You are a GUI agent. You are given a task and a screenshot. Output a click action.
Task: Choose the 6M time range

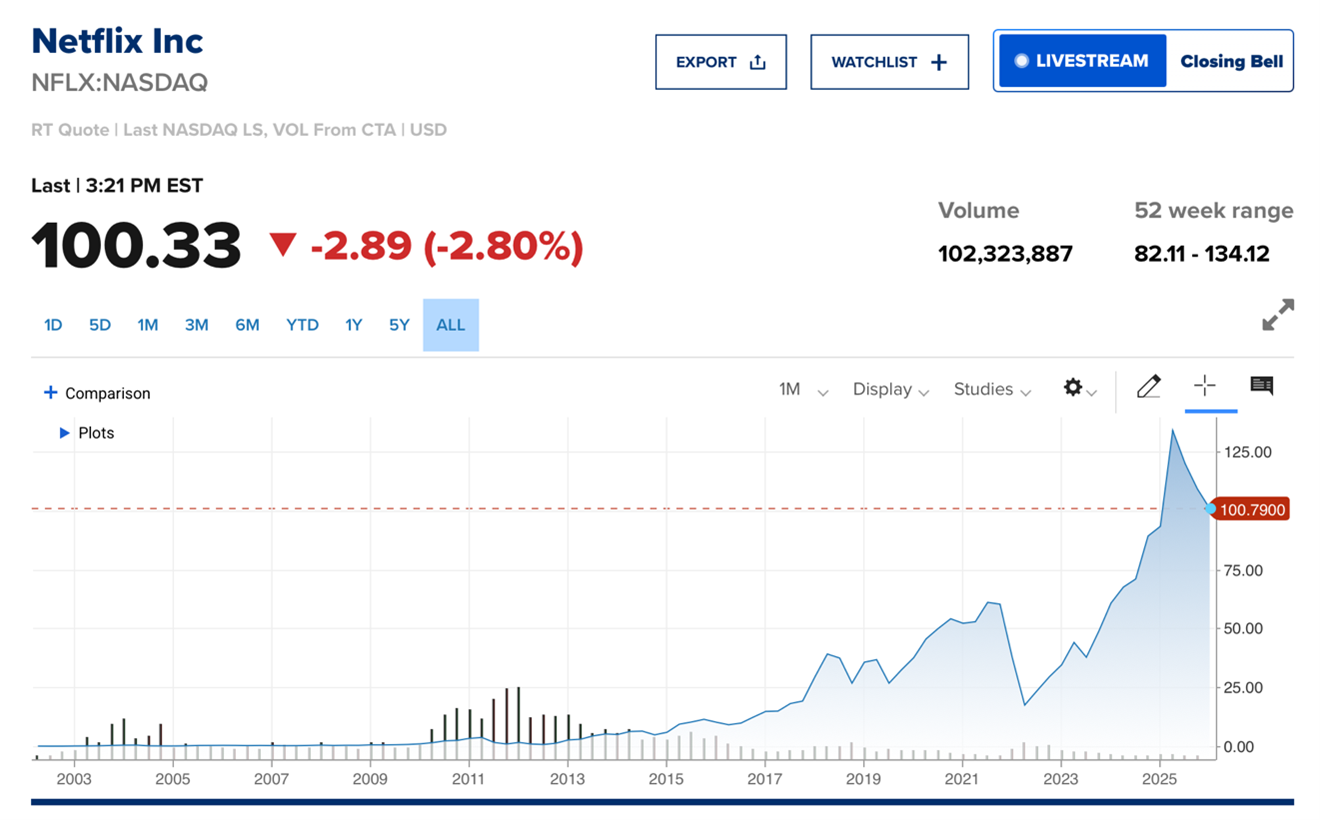(x=247, y=325)
